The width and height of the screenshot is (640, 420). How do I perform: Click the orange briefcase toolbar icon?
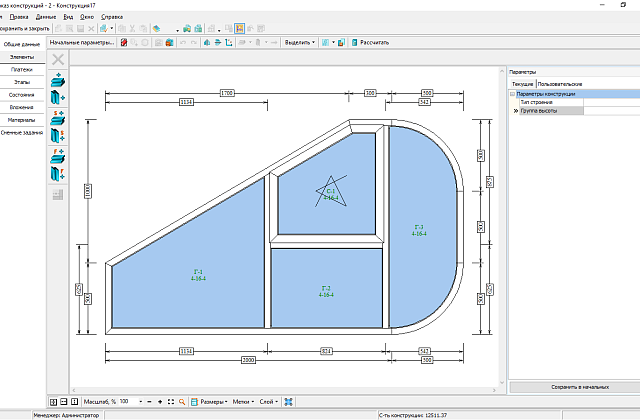point(169,42)
